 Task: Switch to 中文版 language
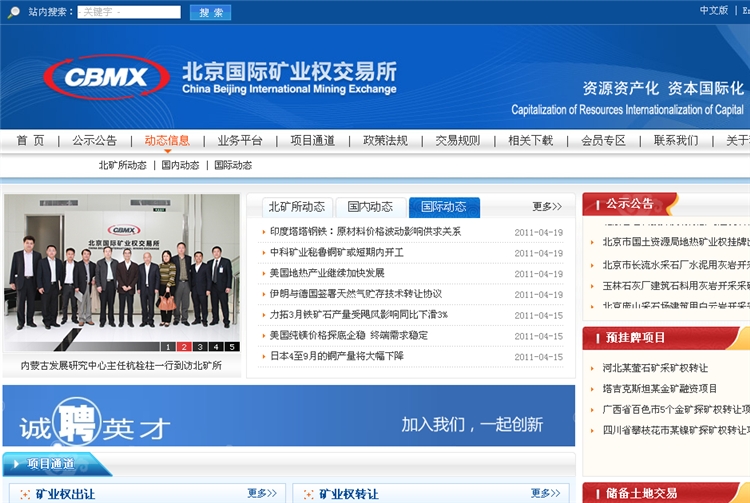pyautogui.click(x=713, y=11)
